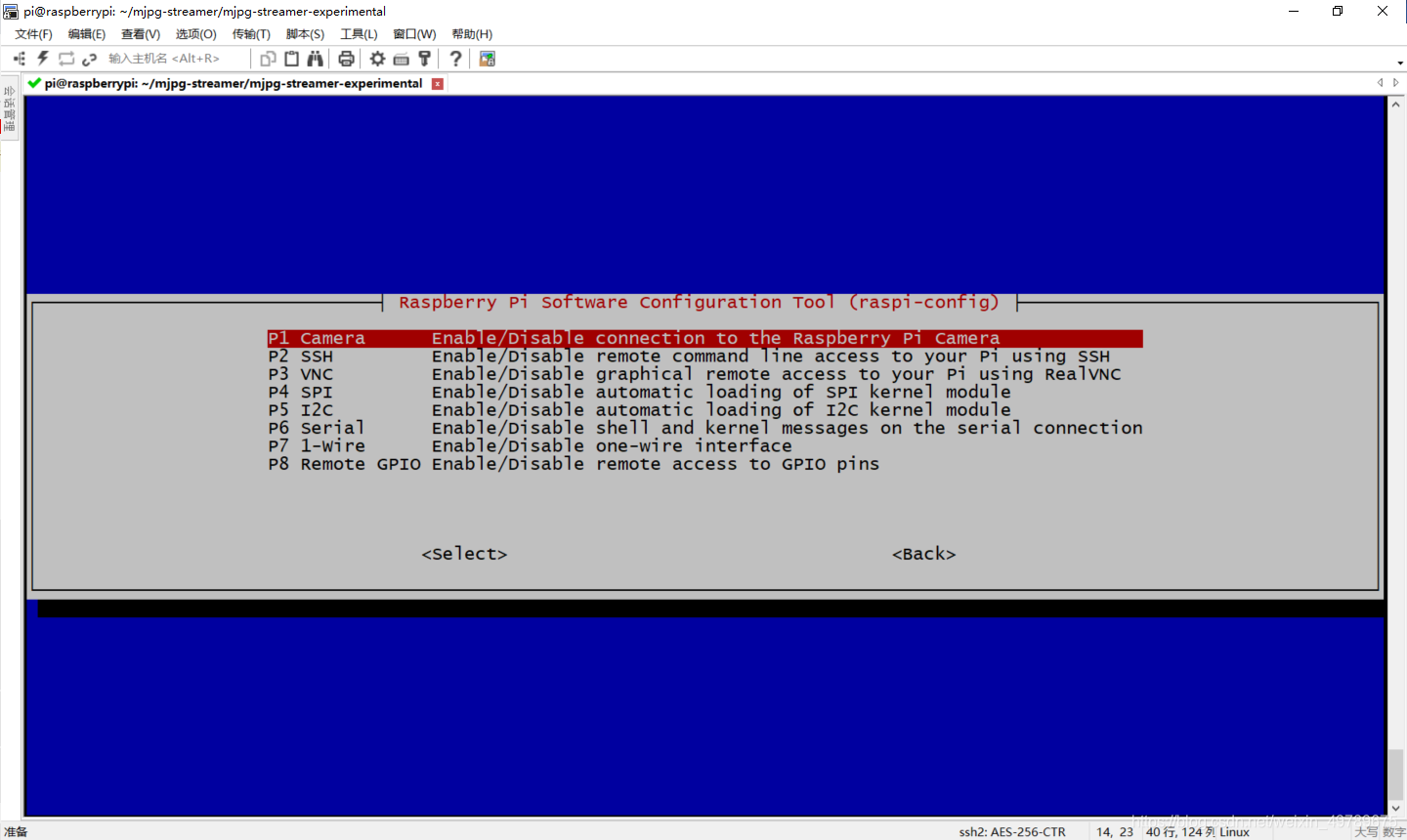Click the keymap editor keyboard icon
Image resolution: width=1407 pixels, height=840 pixels.
click(401, 59)
